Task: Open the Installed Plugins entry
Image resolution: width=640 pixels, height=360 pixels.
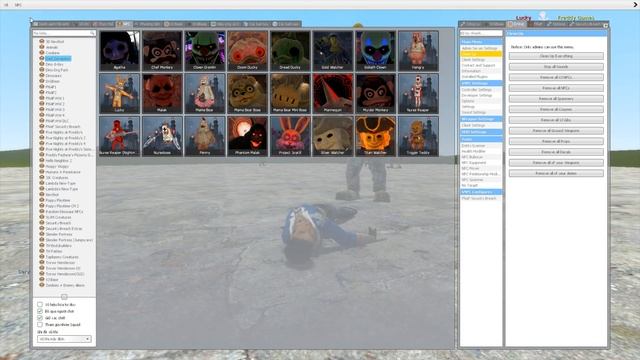Action: click(x=481, y=77)
